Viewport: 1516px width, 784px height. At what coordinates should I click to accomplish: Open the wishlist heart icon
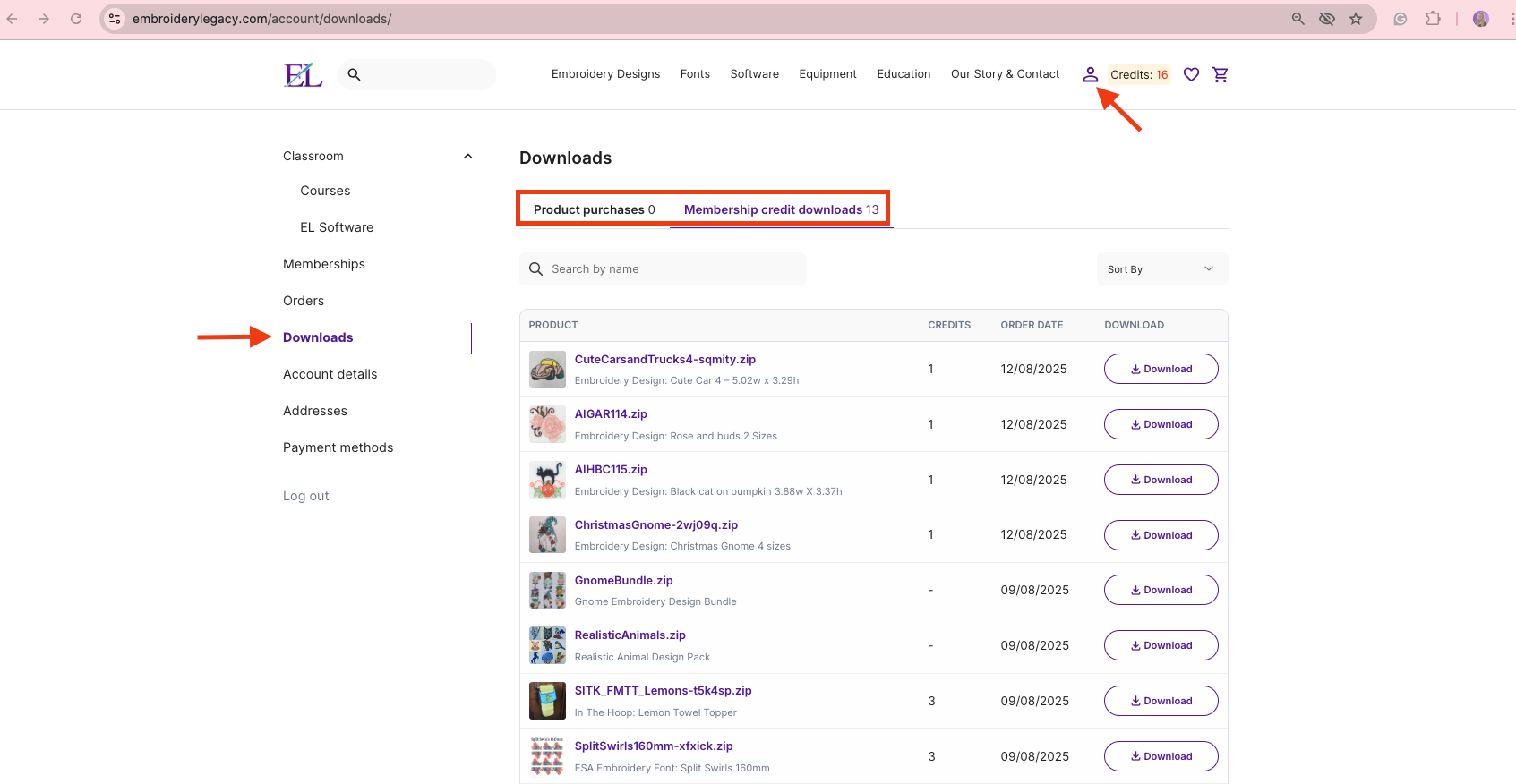pyautogui.click(x=1191, y=74)
